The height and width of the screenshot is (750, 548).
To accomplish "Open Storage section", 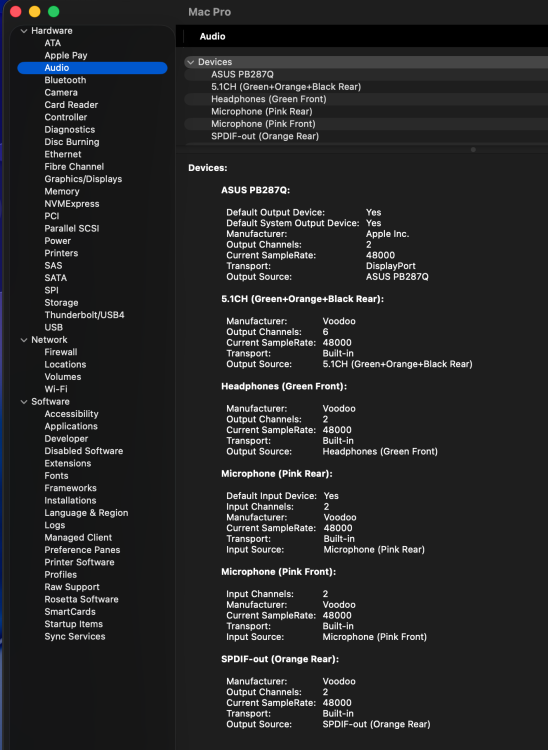I will coord(62,303).
